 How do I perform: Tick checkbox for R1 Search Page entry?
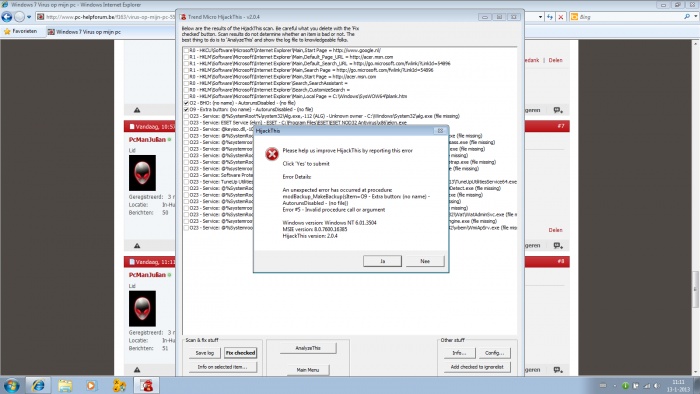[x=186, y=70]
